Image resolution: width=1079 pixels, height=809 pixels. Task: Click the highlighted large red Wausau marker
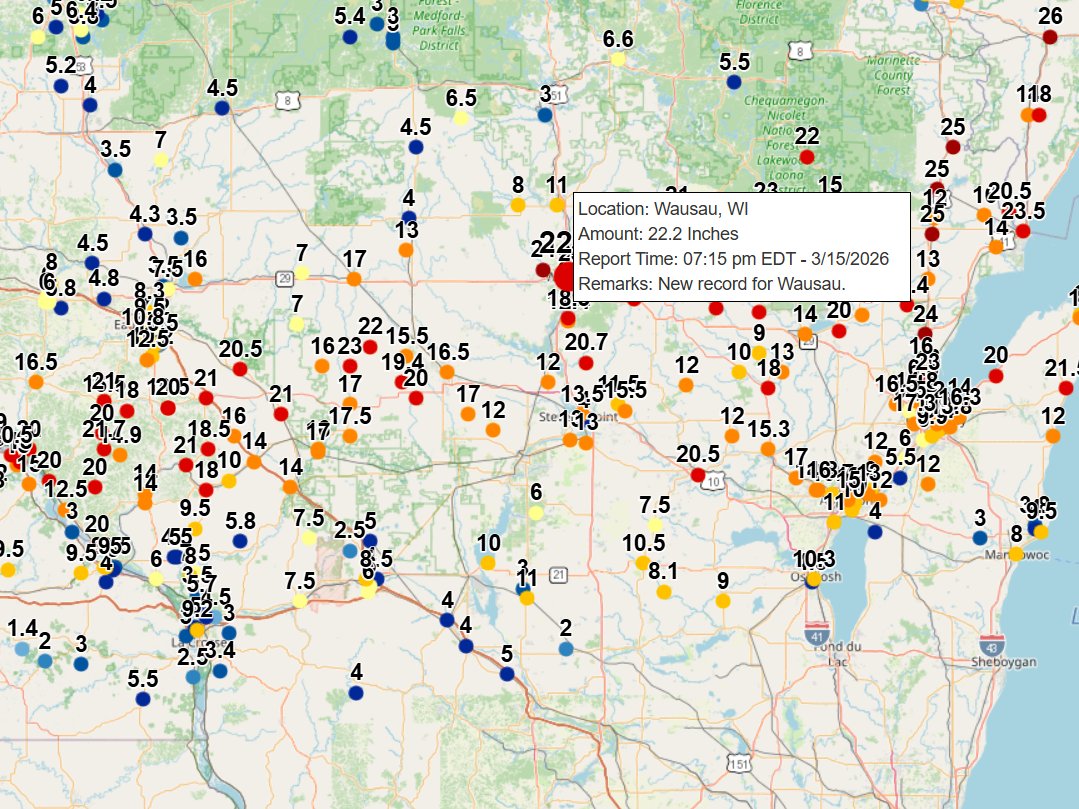[x=565, y=277]
